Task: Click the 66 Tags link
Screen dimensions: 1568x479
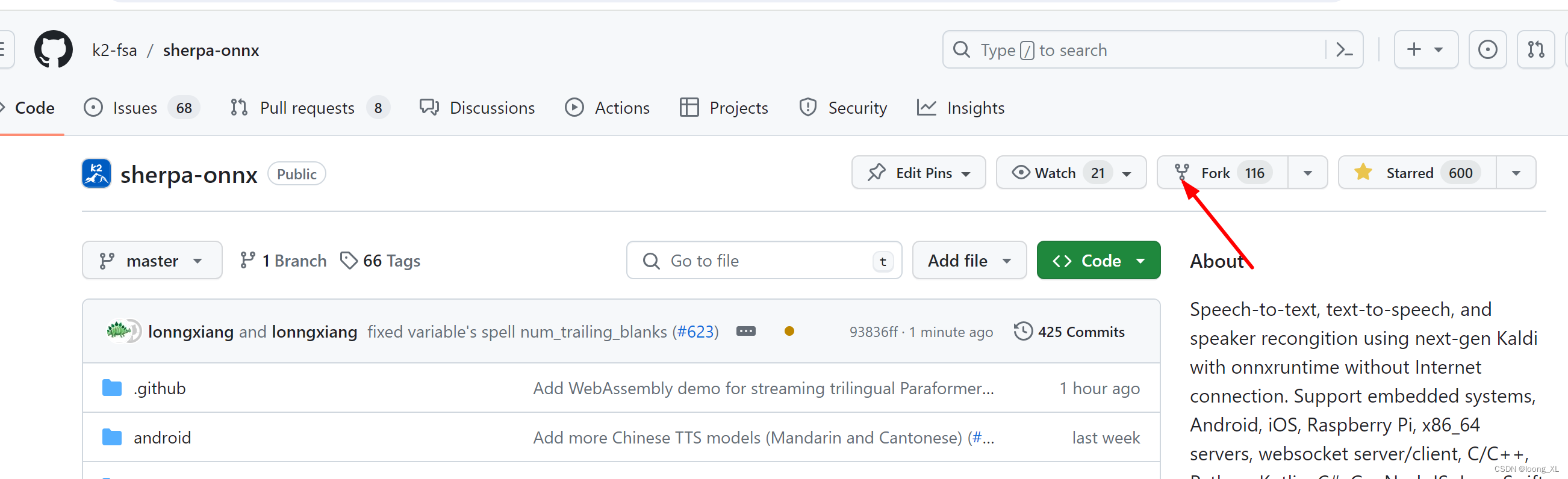Action: point(381,261)
